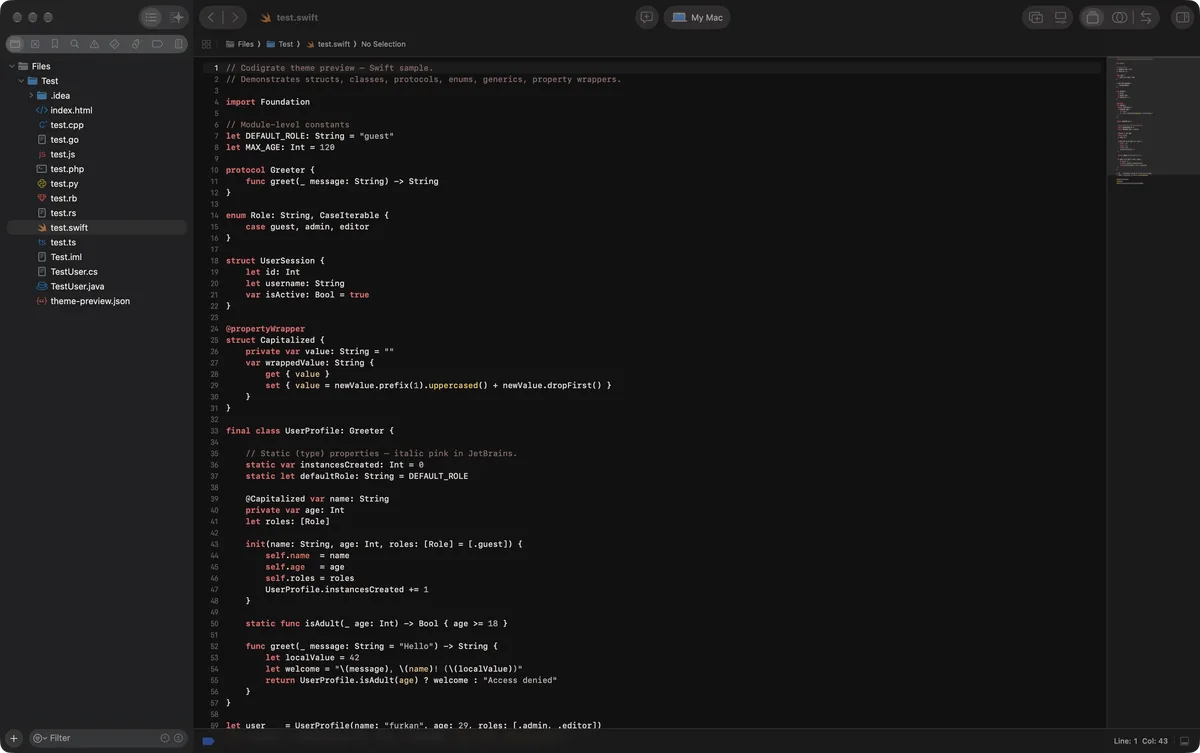
Task: Collapse the Files root disclosure arrow
Action: pyautogui.click(x=11, y=66)
